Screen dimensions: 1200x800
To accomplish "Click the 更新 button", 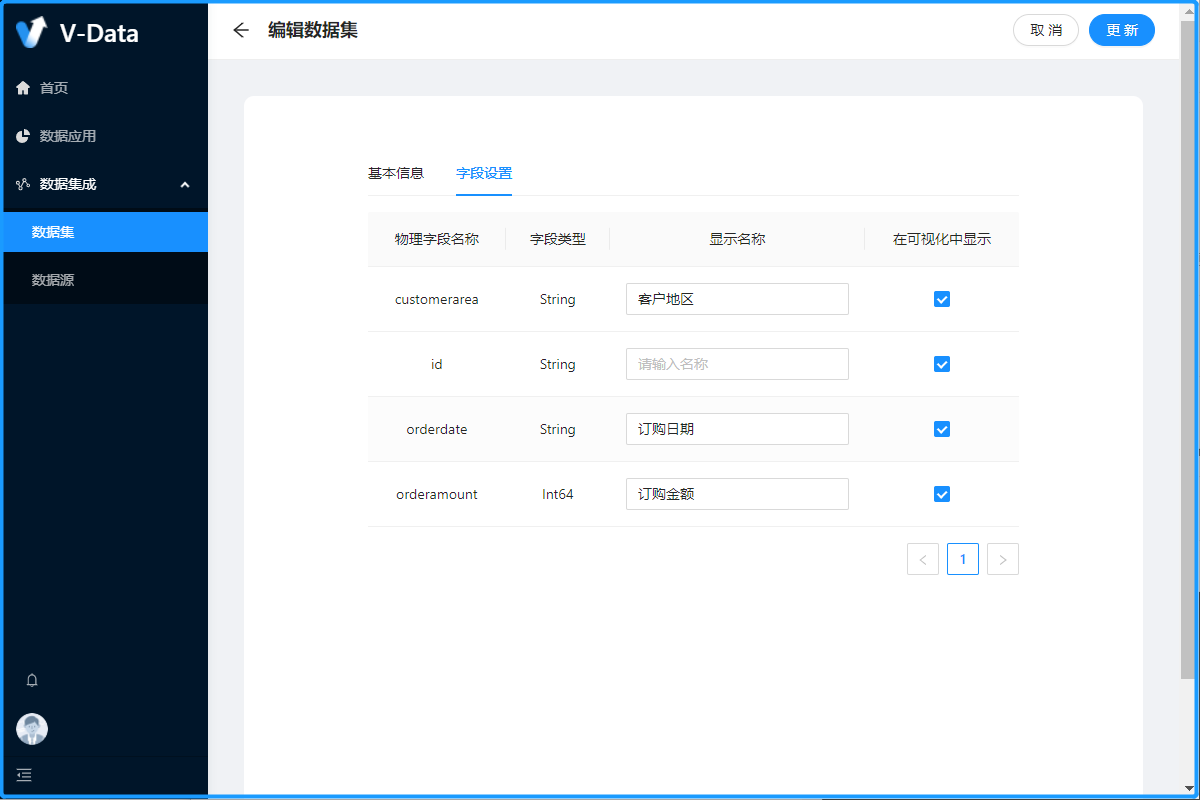I will click(x=1121, y=30).
